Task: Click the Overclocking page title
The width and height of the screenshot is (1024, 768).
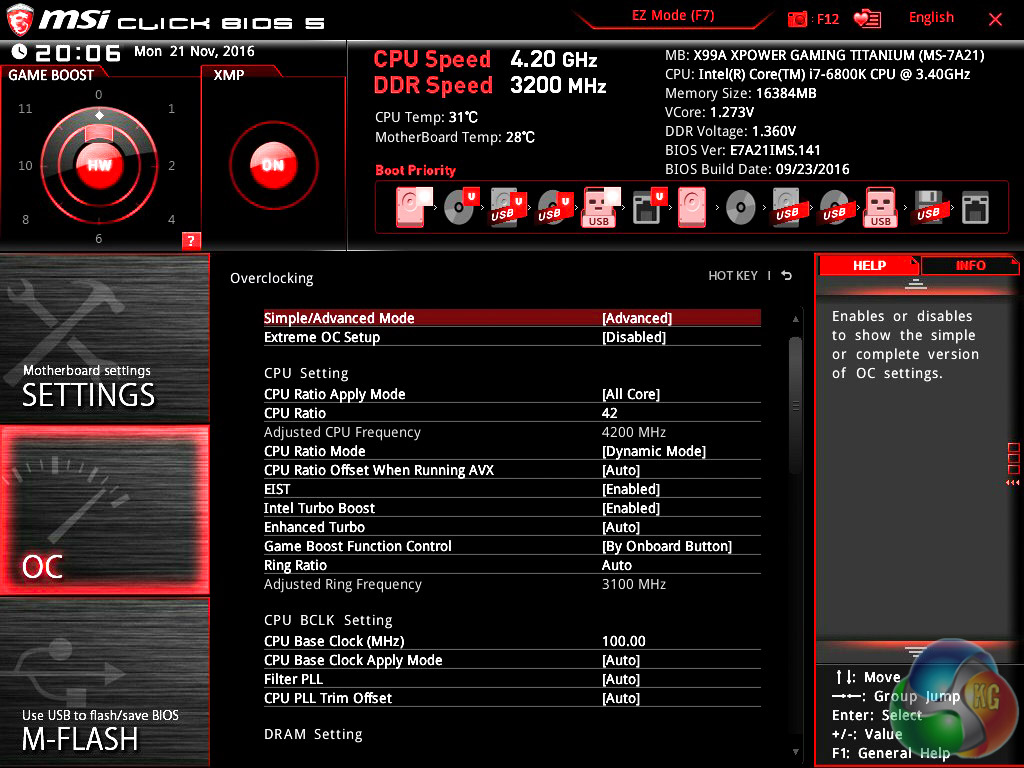Action: coord(272,278)
